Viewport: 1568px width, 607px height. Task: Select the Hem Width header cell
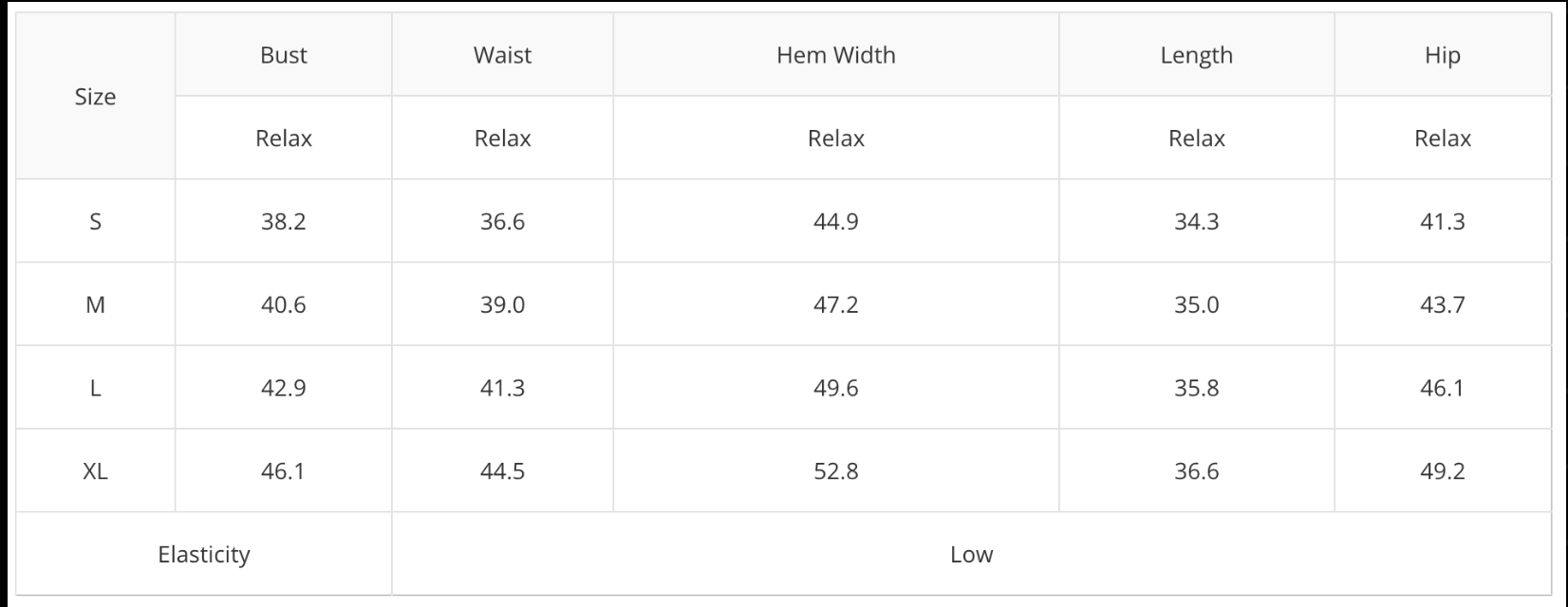click(835, 55)
